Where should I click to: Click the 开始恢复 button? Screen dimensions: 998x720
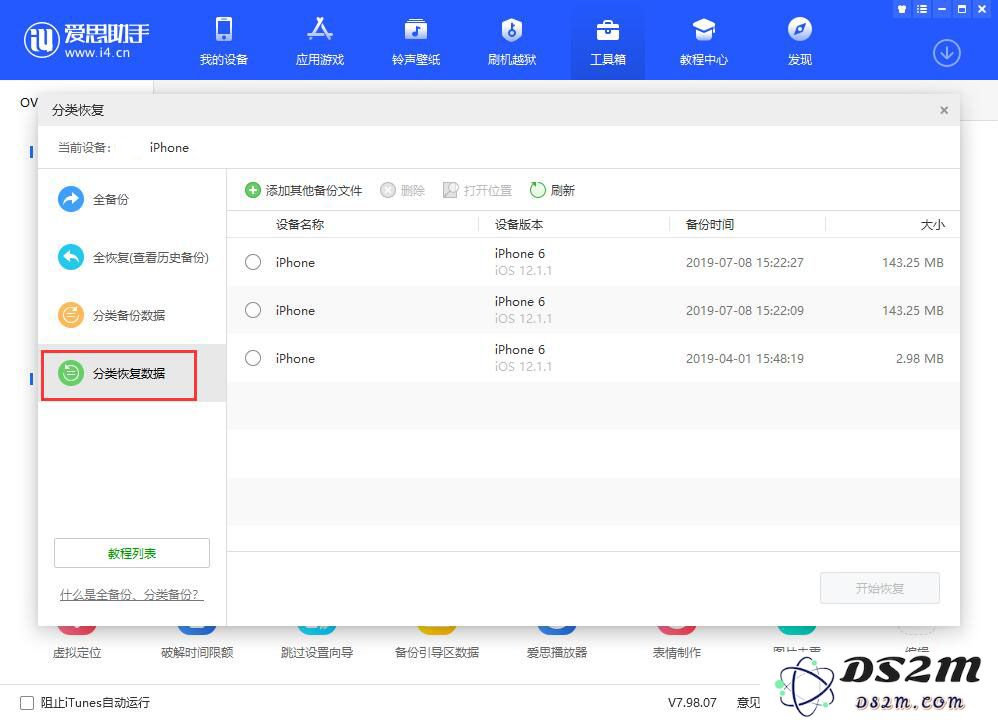[880, 588]
